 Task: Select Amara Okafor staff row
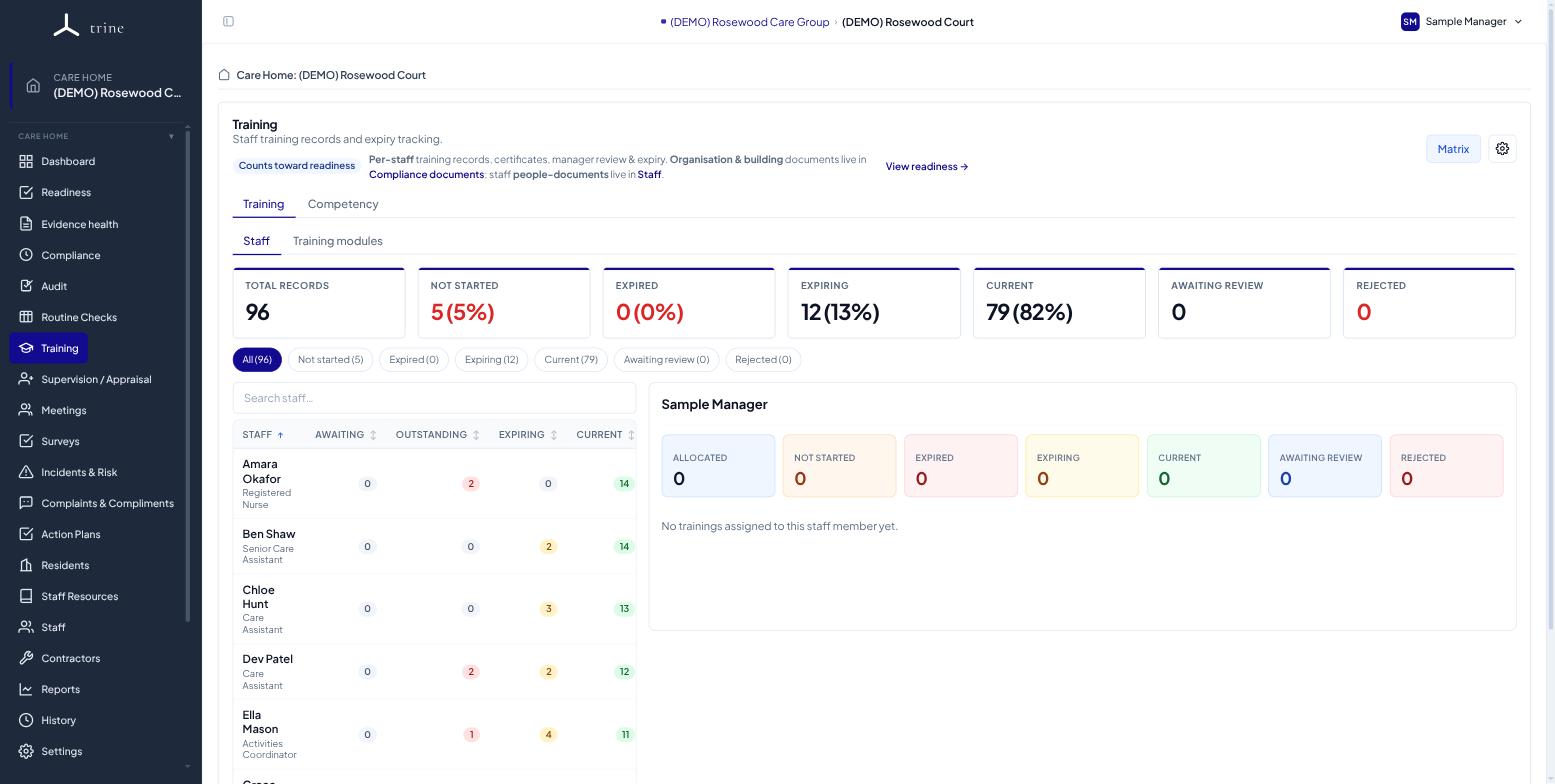(434, 484)
